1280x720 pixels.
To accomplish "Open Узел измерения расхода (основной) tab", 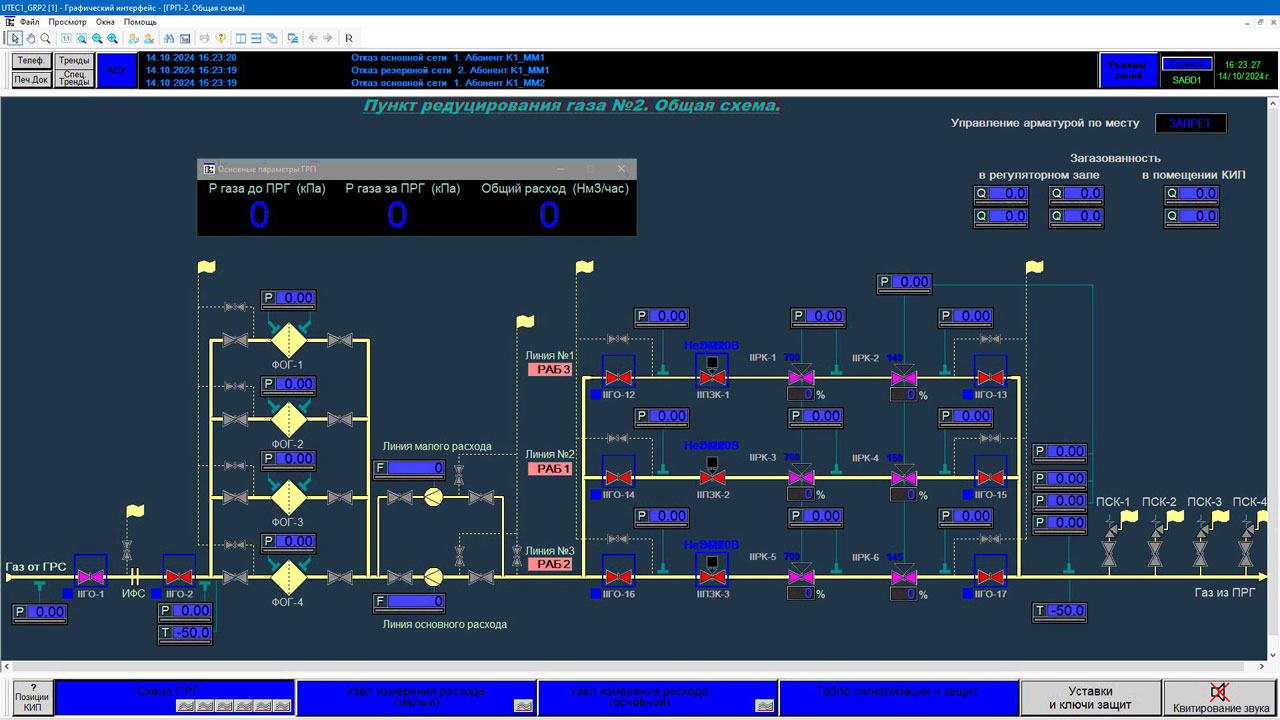I will click(658, 697).
